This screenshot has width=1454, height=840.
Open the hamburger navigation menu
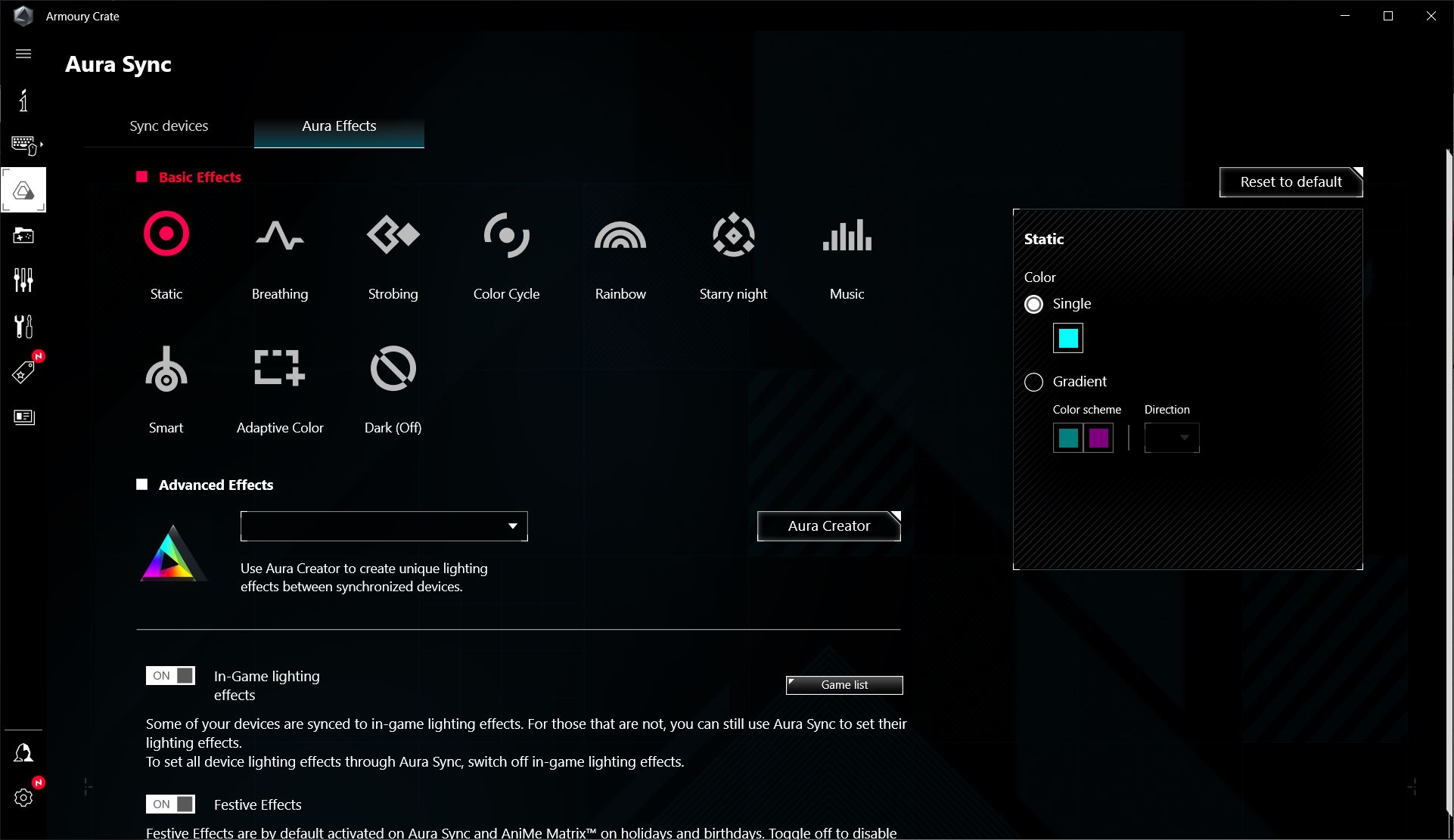click(x=23, y=54)
